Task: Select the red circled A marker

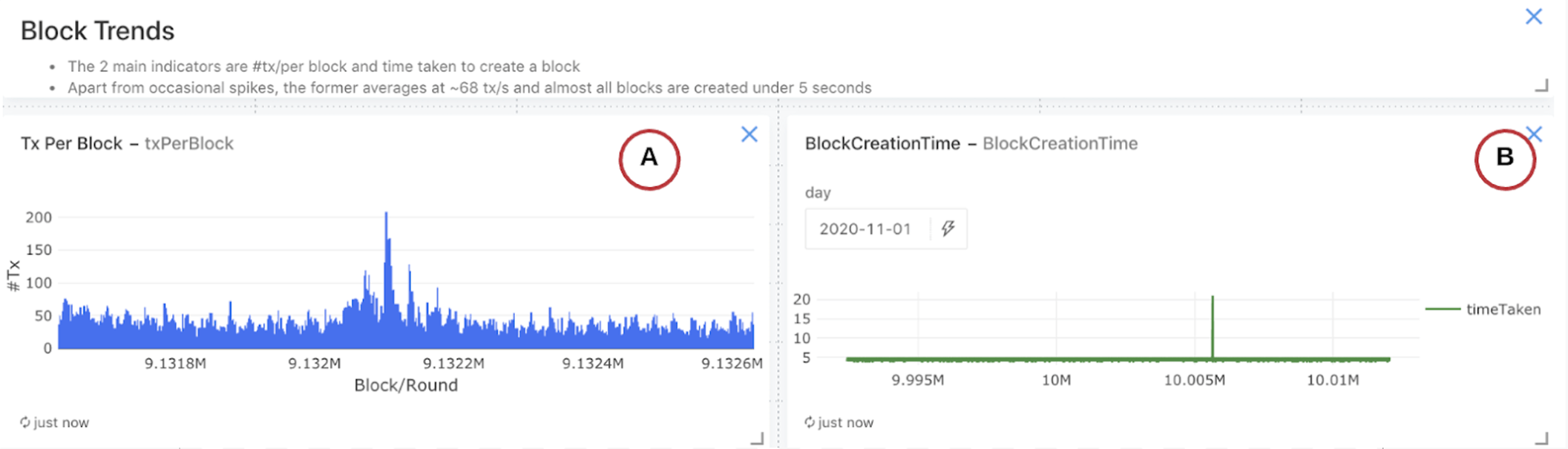Action: coord(649,159)
